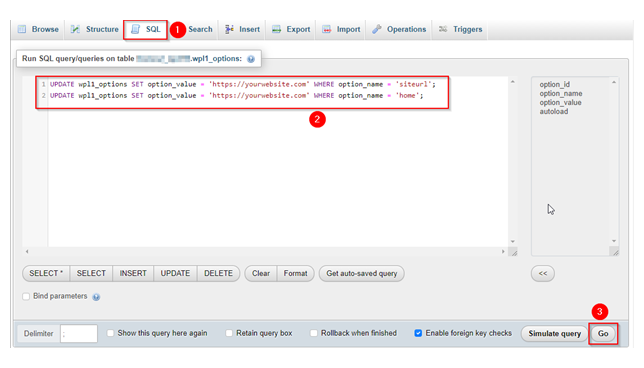Screen dimensions: 644x368
Task: Click the Structure tab icon
Action: (x=75, y=29)
